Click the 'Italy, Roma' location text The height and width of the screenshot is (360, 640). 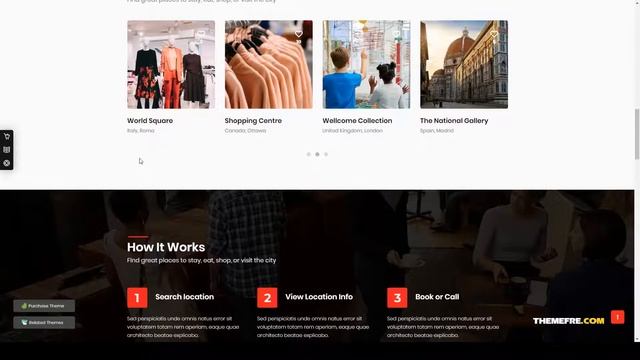tap(141, 131)
